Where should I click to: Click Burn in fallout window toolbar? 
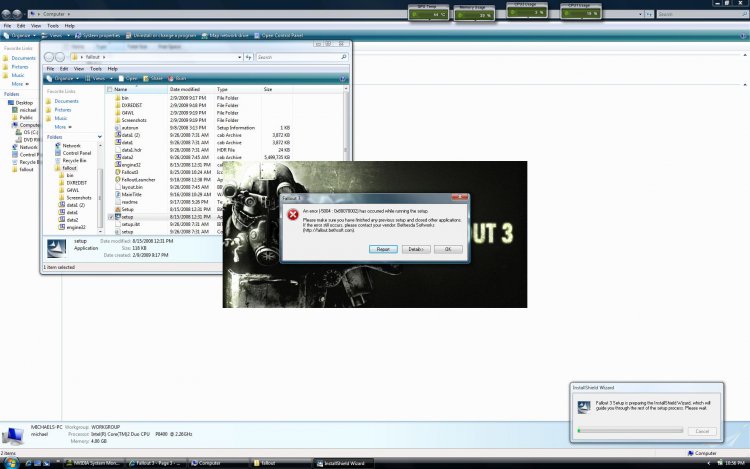click(177, 78)
